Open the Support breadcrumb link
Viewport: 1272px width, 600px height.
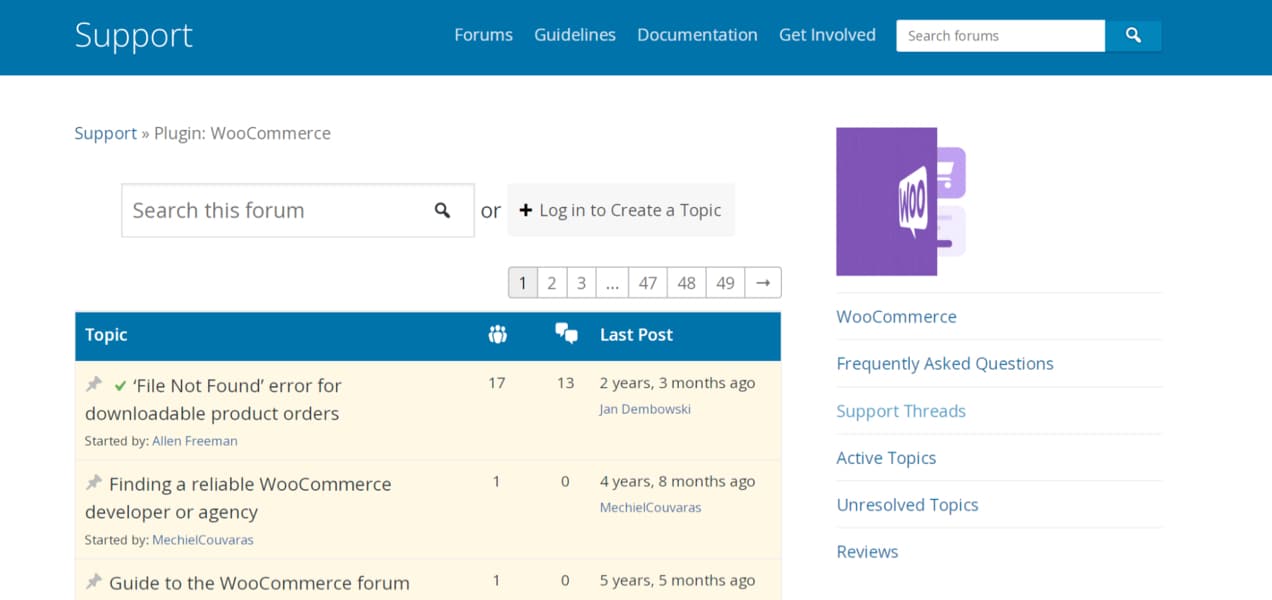click(105, 133)
